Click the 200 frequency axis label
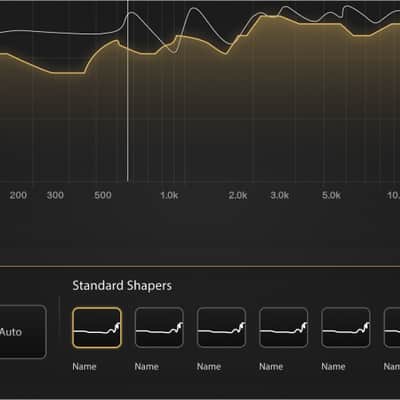The image size is (400, 400). tap(18, 195)
